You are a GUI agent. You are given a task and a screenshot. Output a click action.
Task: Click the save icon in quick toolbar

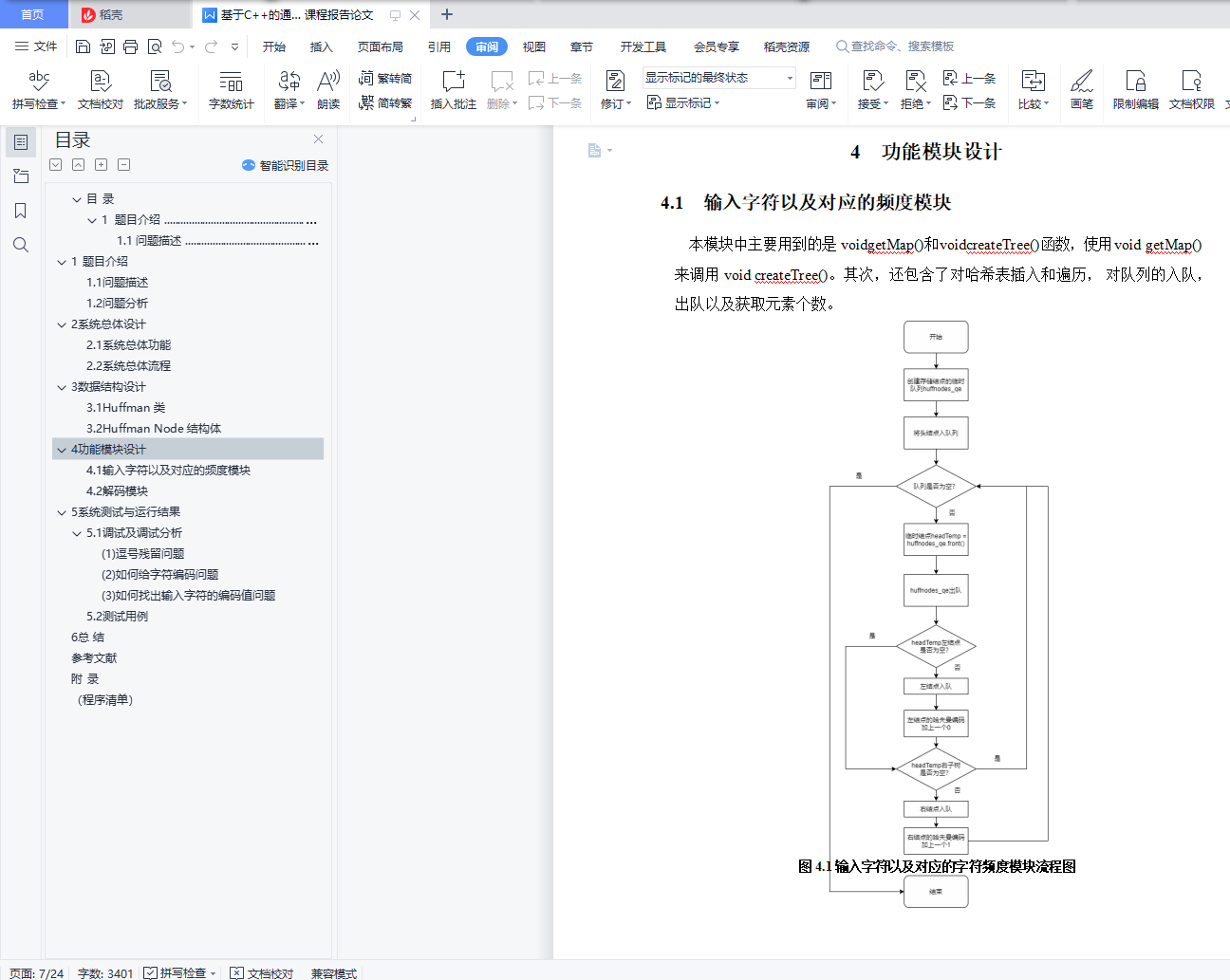[x=84, y=46]
